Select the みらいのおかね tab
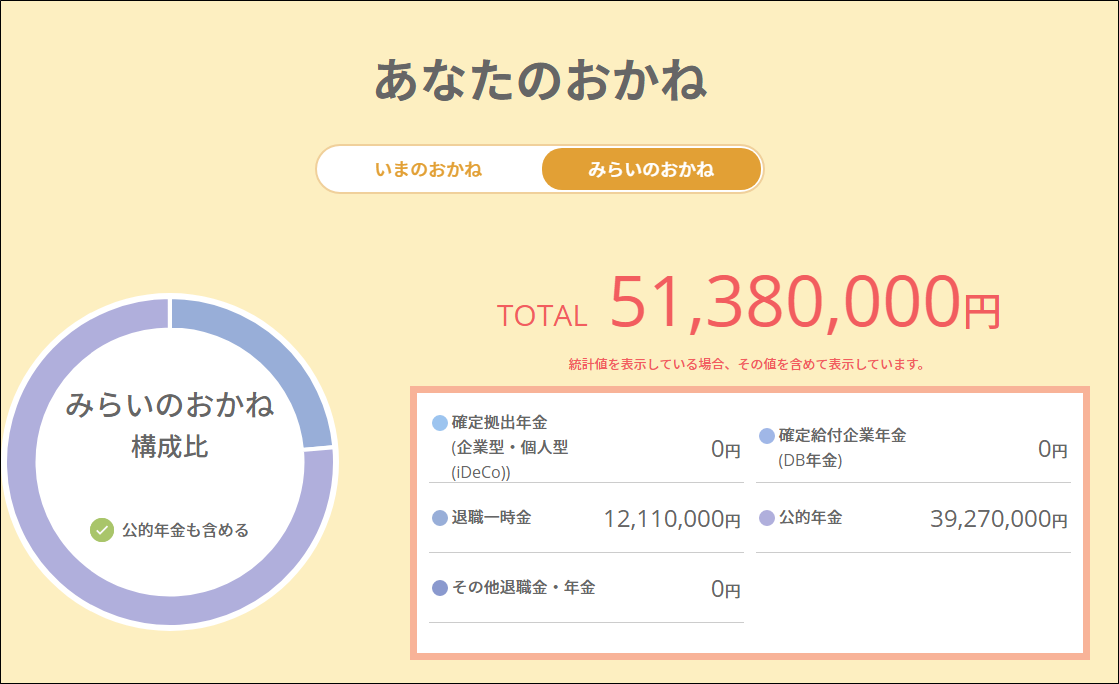1119x684 pixels. click(651, 169)
